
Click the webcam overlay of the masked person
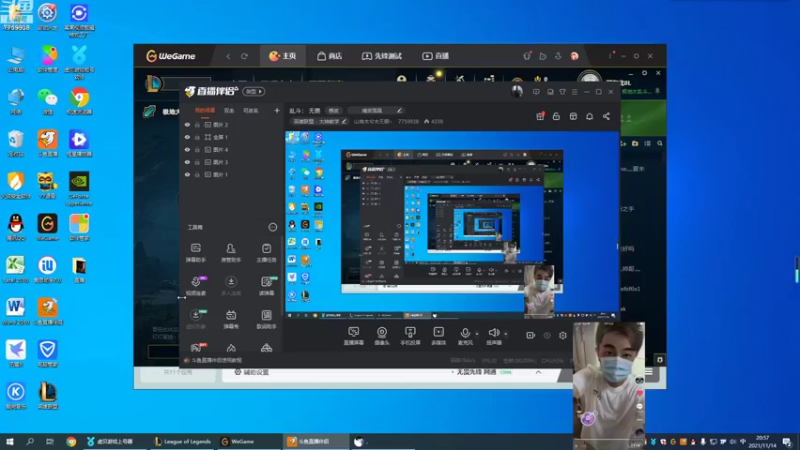click(x=609, y=385)
